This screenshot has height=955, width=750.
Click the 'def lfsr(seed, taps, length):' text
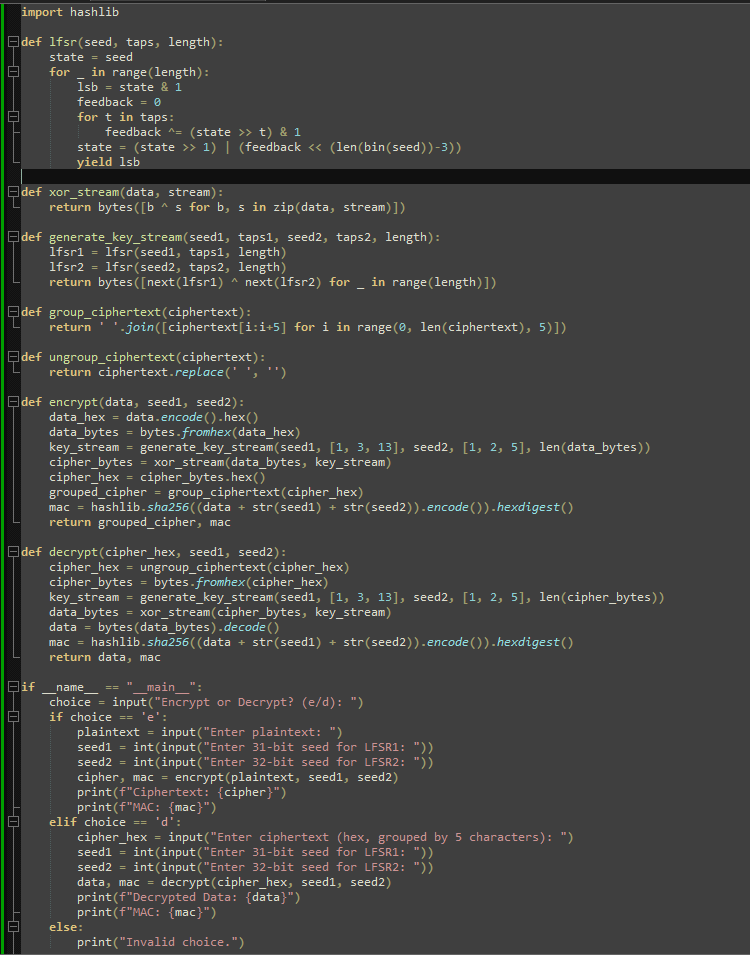(x=122, y=42)
